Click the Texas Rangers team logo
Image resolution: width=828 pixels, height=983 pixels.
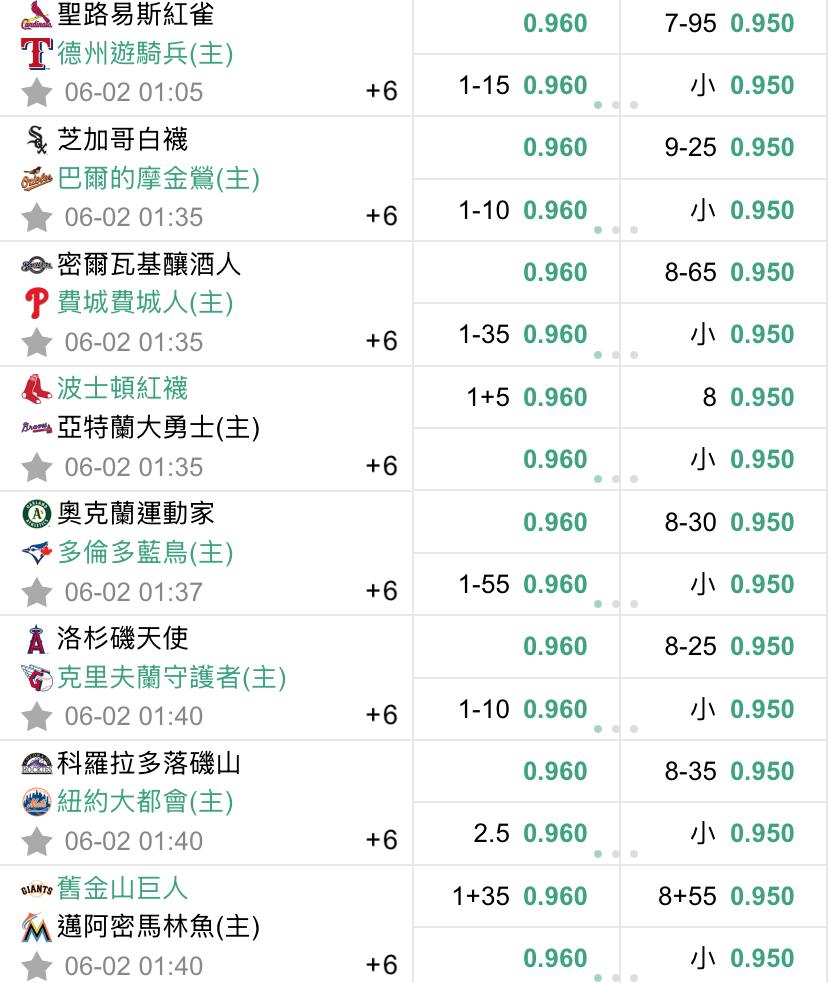click(36, 53)
